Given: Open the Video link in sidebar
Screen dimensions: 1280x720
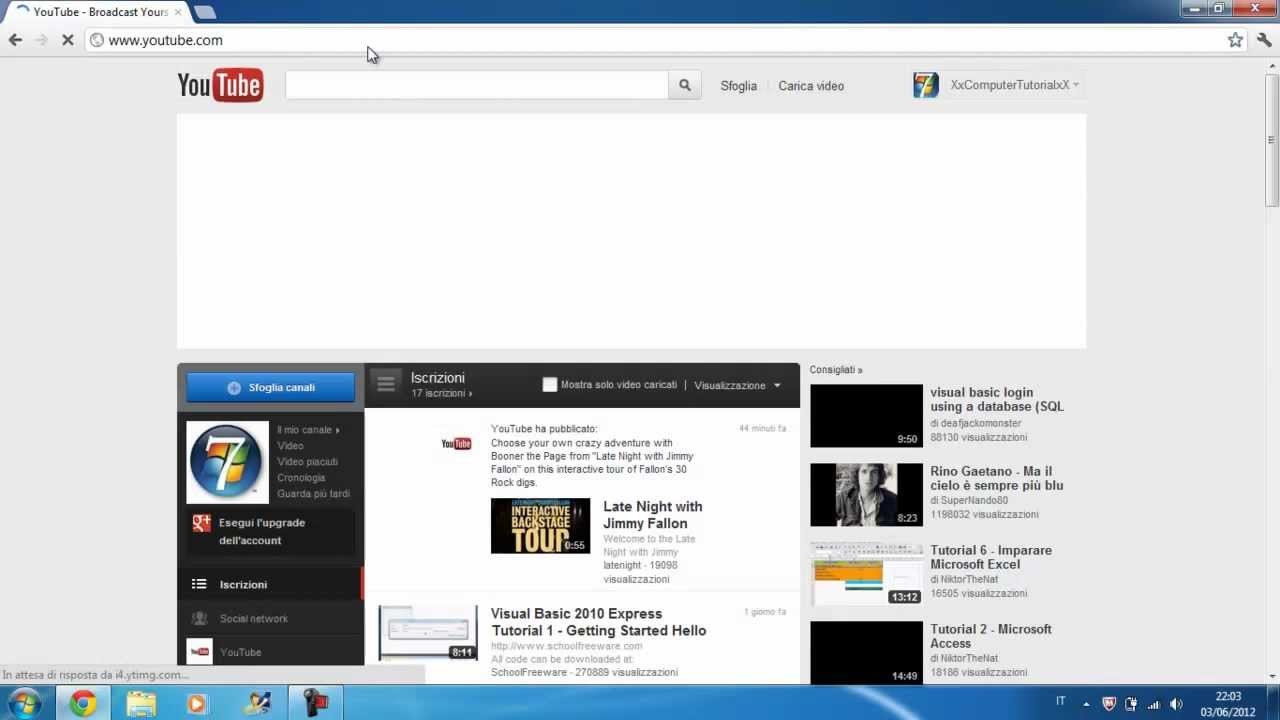Looking at the screenshot, I should (290, 446).
